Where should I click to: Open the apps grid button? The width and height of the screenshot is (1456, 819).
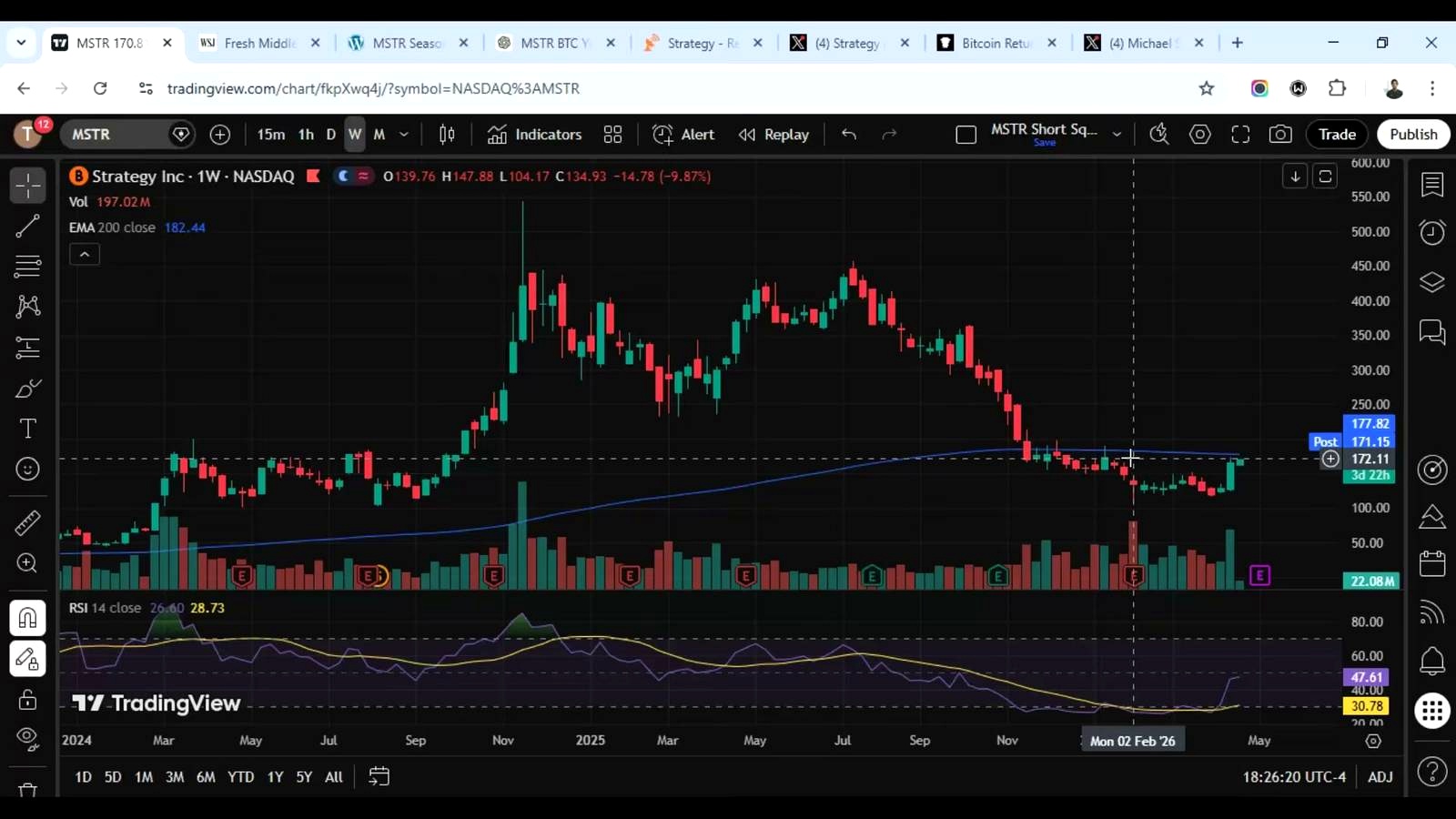(x=1432, y=711)
